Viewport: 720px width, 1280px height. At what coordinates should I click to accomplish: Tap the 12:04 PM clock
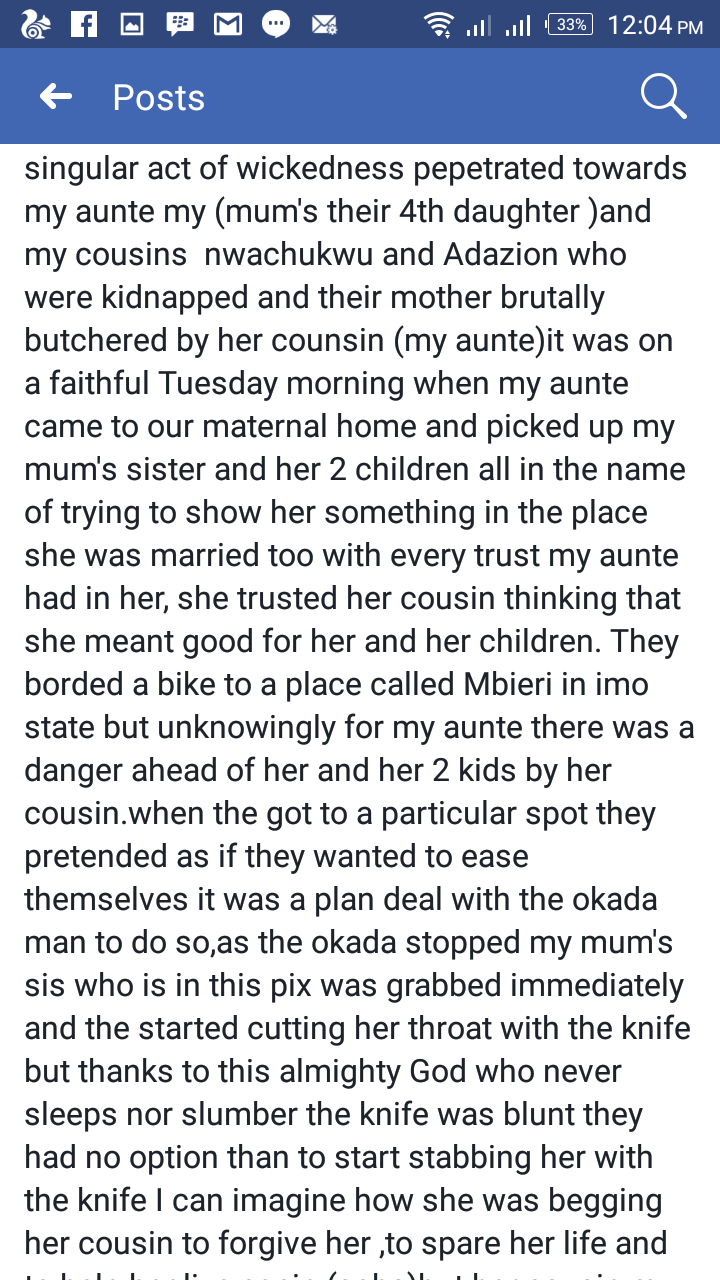pyautogui.click(x=655, y=25)
